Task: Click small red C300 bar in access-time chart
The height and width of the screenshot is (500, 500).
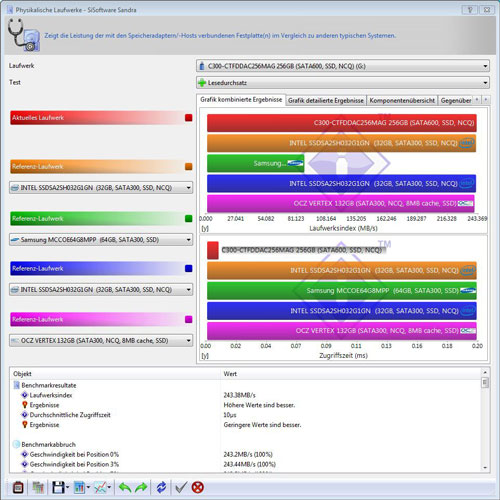Action: tap(213, 250)
